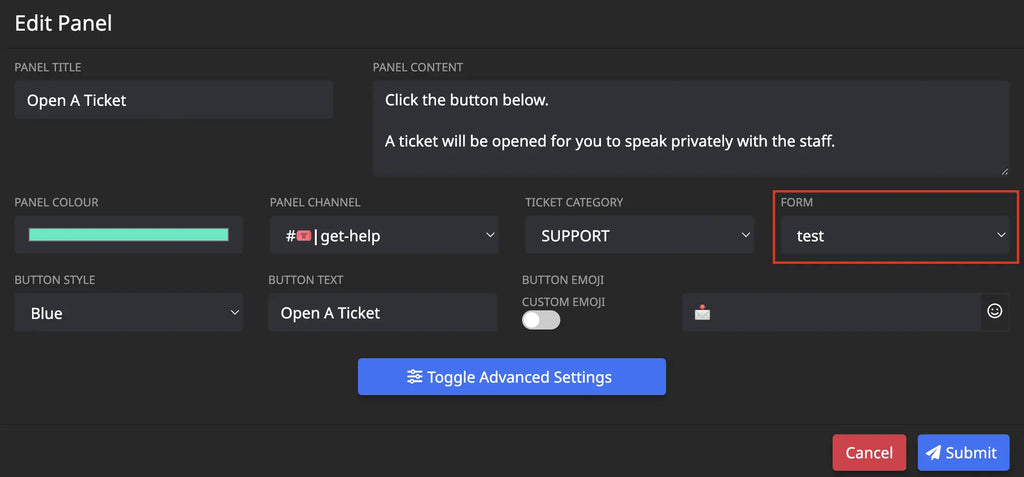Click the sliders icon on Toggle Advanced Settings
The width and height of the screenshot is (1024, 477).
[414, 377]
